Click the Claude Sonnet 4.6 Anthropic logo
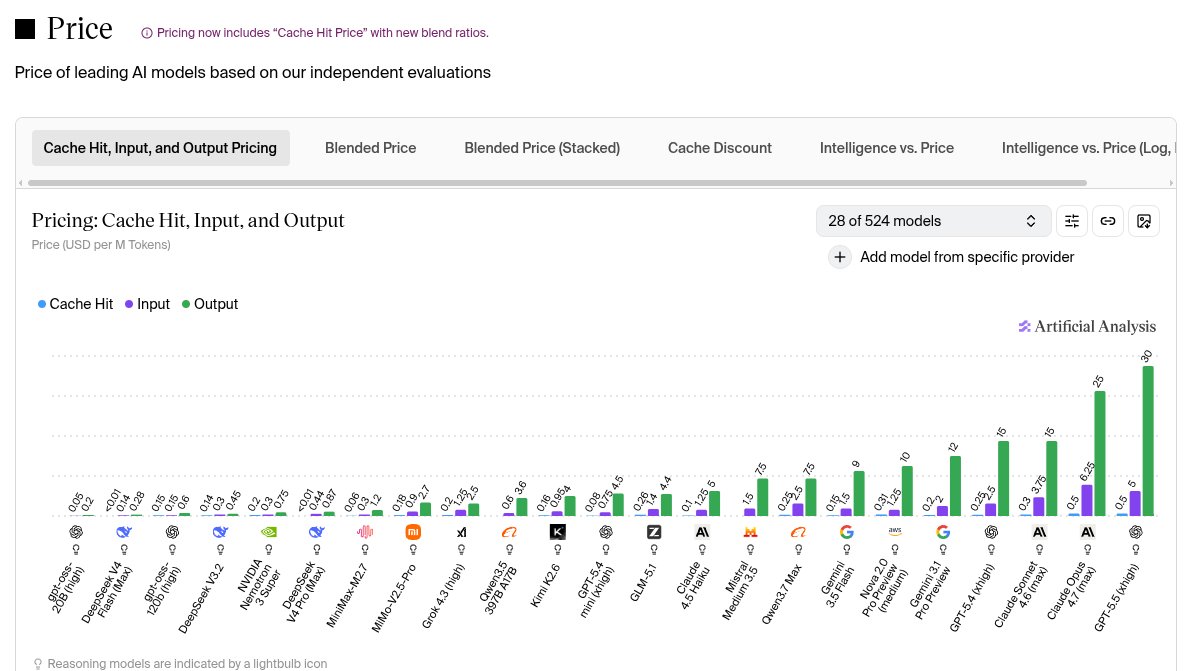1188x671 pixels. [1040, 532]
